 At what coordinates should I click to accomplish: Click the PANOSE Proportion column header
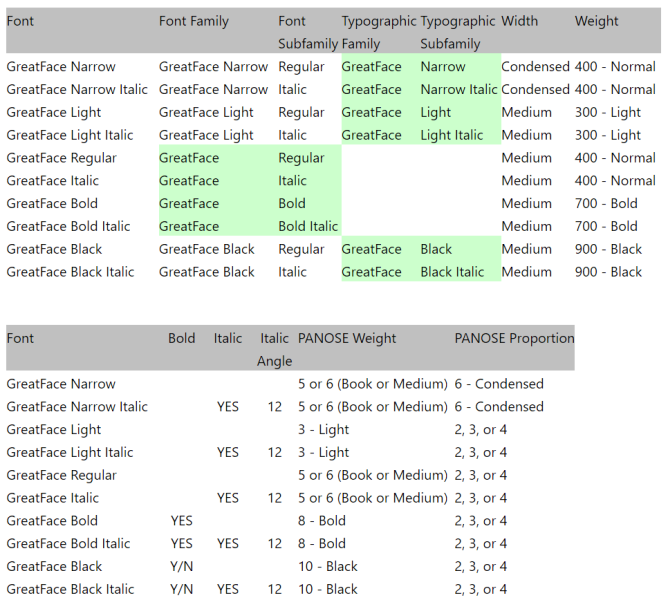pyautogui.click(x=514, y=338)
